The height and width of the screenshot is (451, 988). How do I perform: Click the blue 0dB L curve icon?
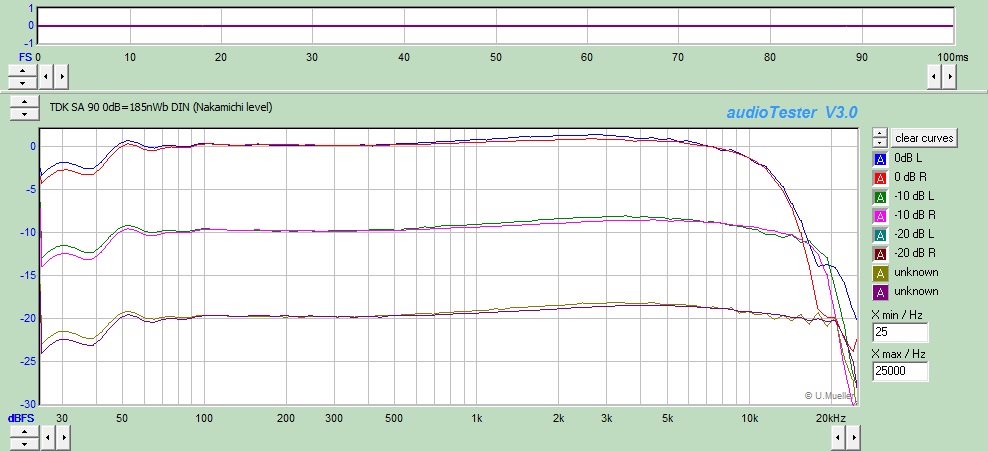click(880, 159)
